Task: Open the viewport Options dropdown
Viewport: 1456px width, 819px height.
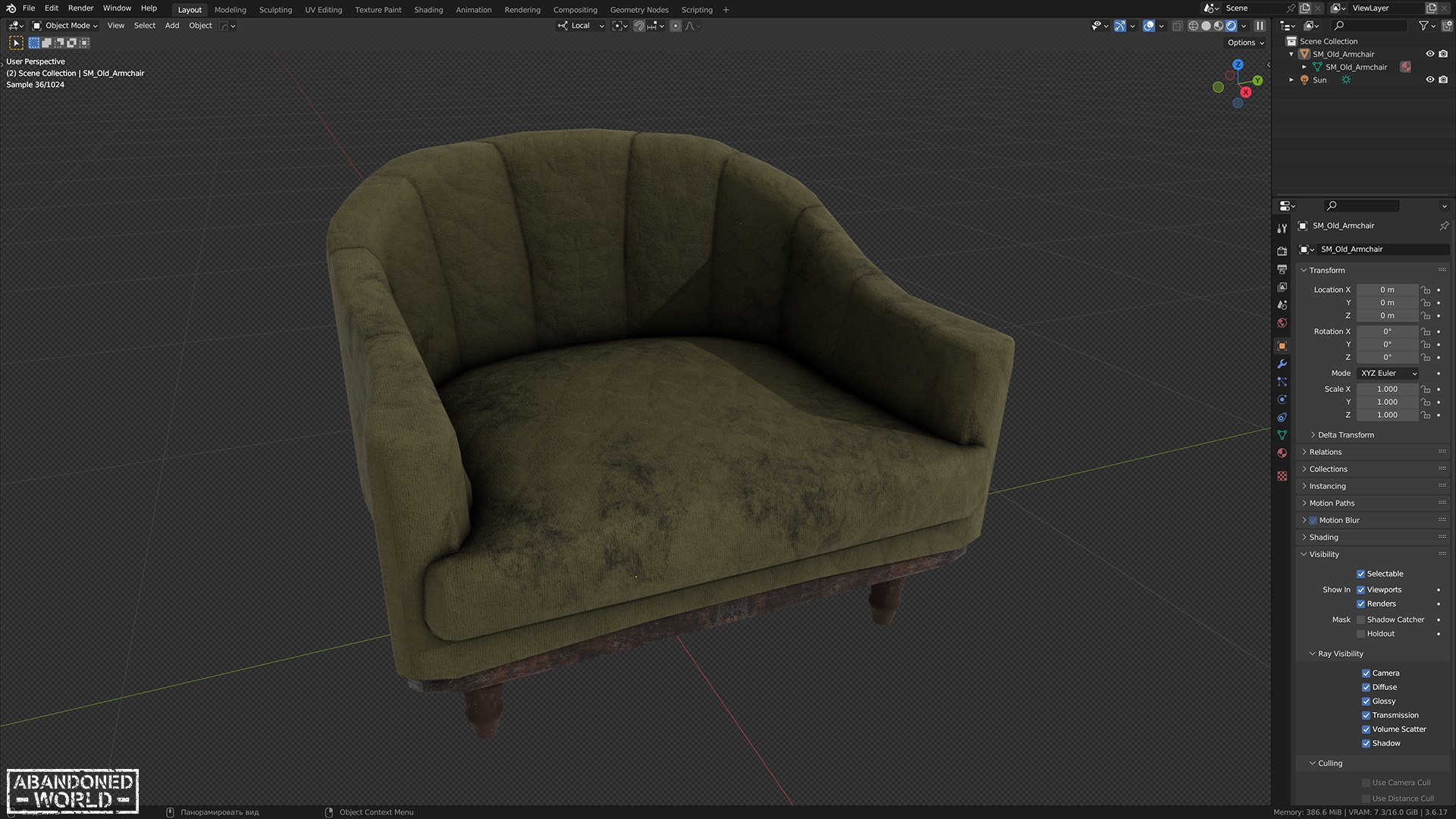Action: (x=1246, y=42)
